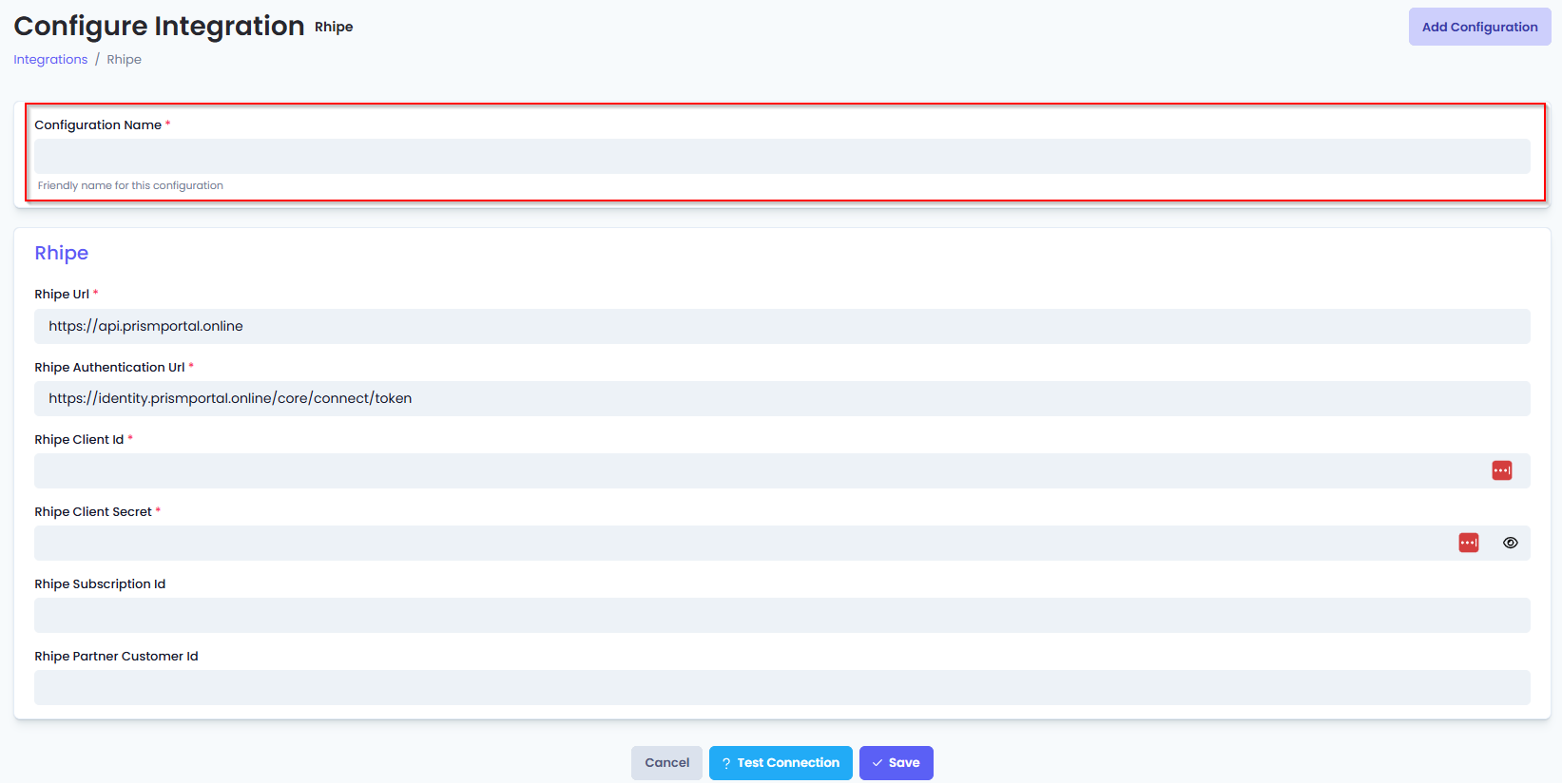
Task: Open the Integrations breadcrumb link
Action: coord(50,59)
